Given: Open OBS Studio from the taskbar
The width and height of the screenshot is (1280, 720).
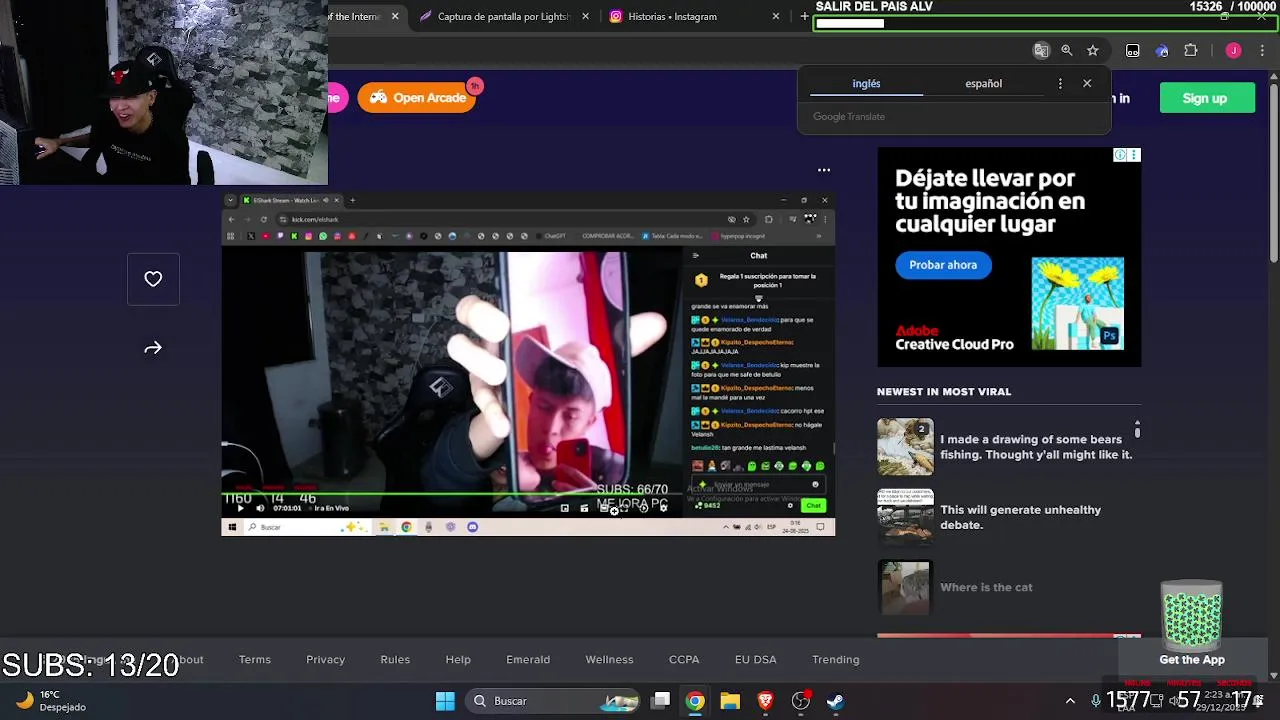Looking at the screenshot, I should pos(800,701).
